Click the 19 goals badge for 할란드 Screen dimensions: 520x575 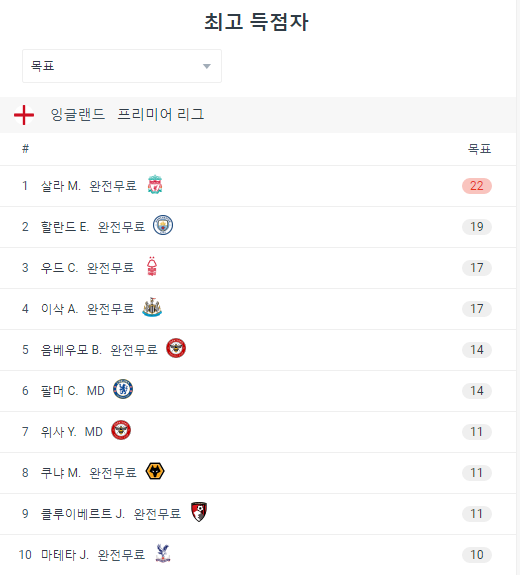coord(477,227)
